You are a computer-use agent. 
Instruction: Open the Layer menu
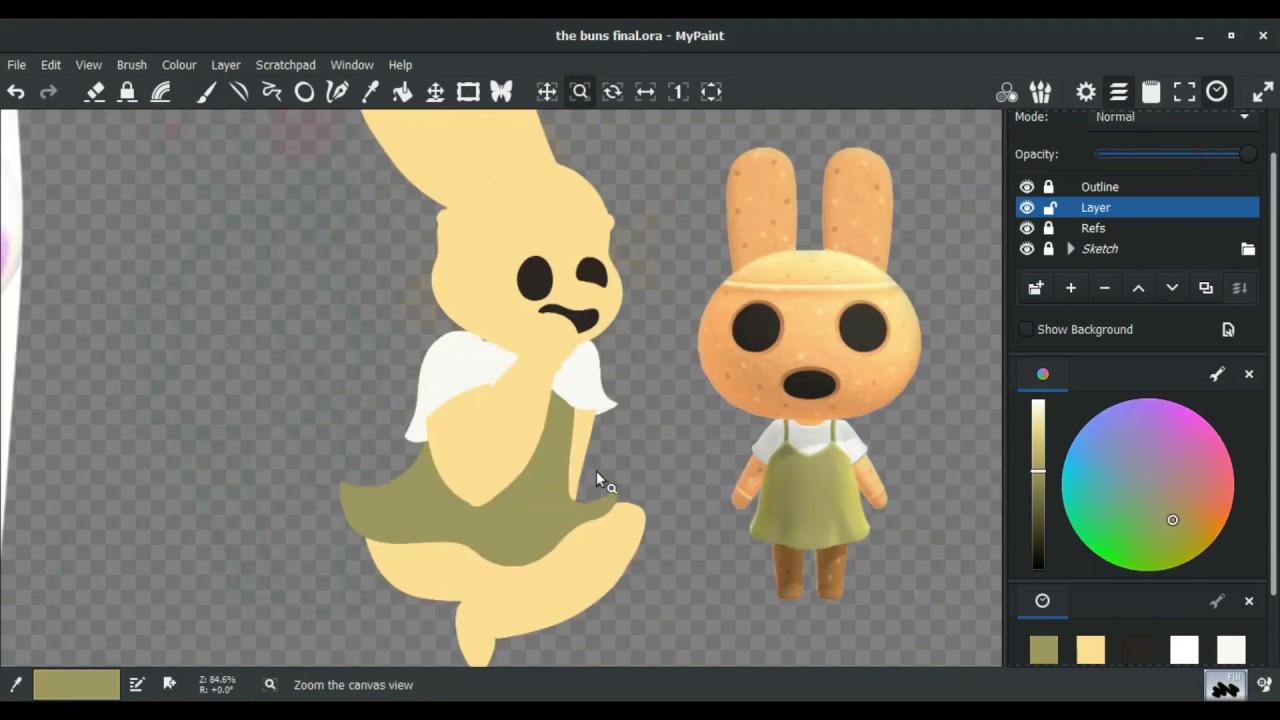click(x=225, y=65)
